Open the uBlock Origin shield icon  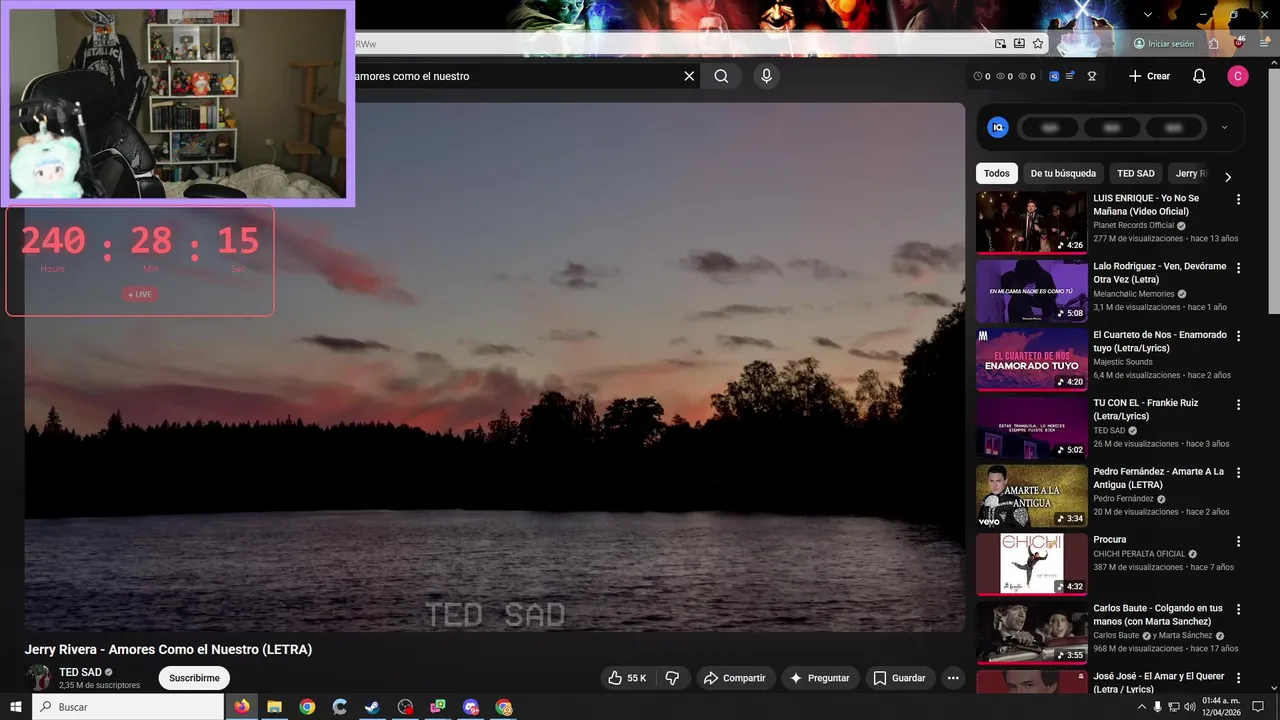(x=1239, y=43)
